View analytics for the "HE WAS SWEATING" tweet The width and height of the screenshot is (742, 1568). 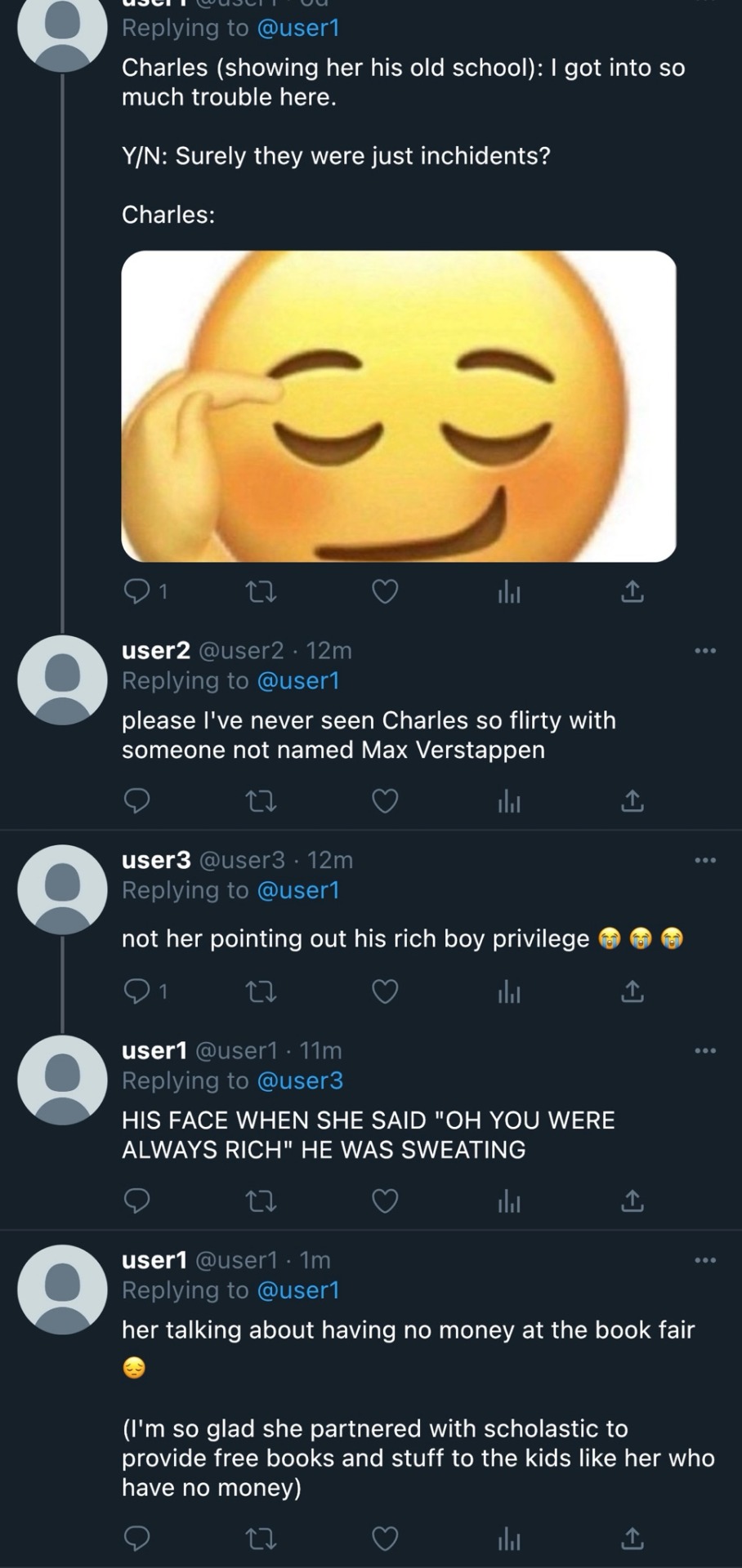point(509,1201)
